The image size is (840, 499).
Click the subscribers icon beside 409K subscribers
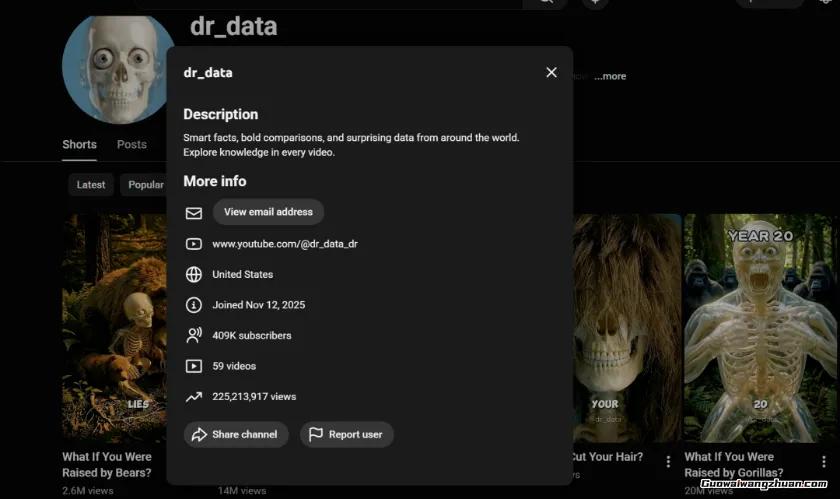pyautogui.click(x=194, y=336)
